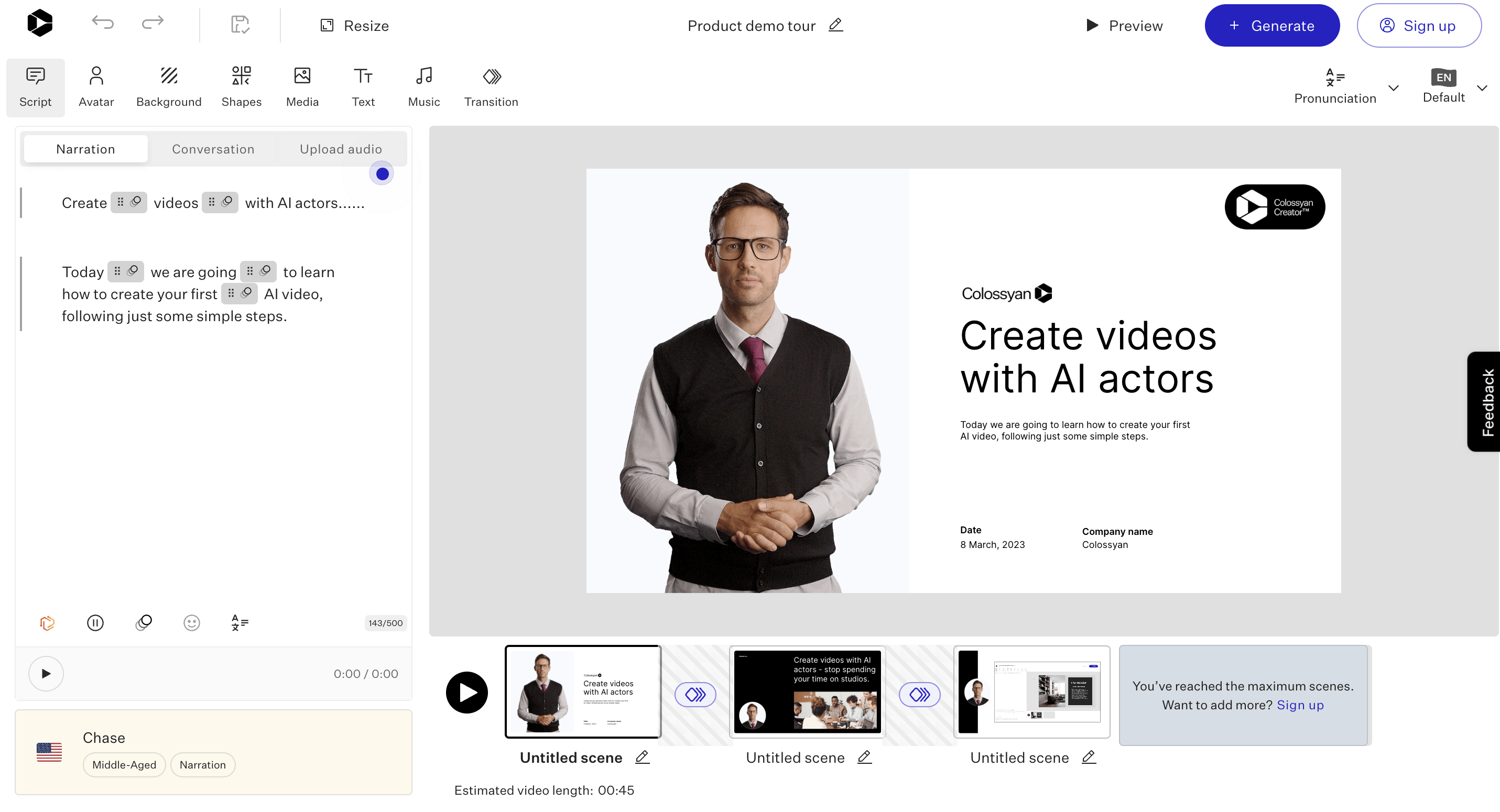Expand the EN Default language dropdown
This screenshot has width=1500, height=812.
1481,88
